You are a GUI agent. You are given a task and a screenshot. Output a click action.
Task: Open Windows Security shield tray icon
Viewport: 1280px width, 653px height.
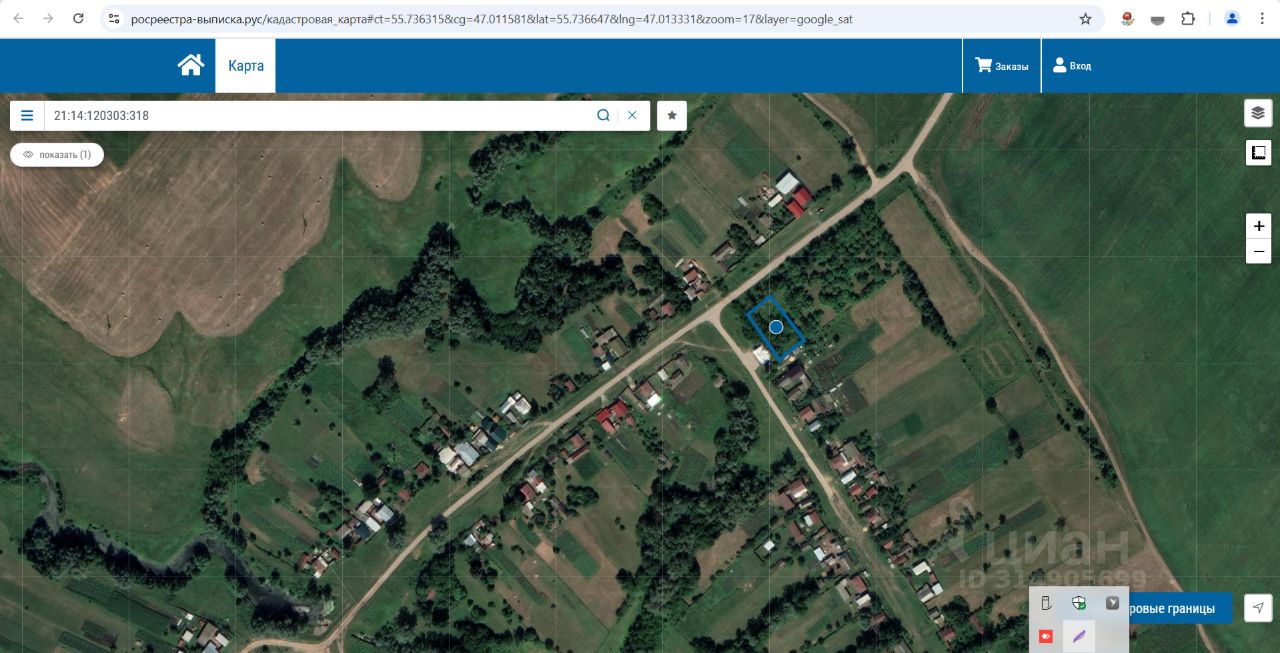[x=1079, y=603]
